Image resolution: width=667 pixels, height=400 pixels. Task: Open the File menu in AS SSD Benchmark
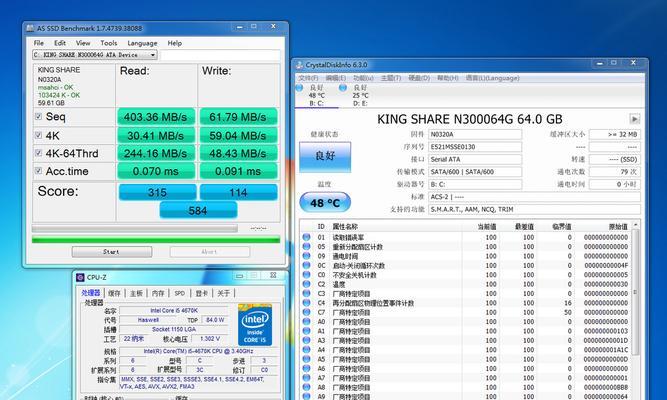click(39, 43)
